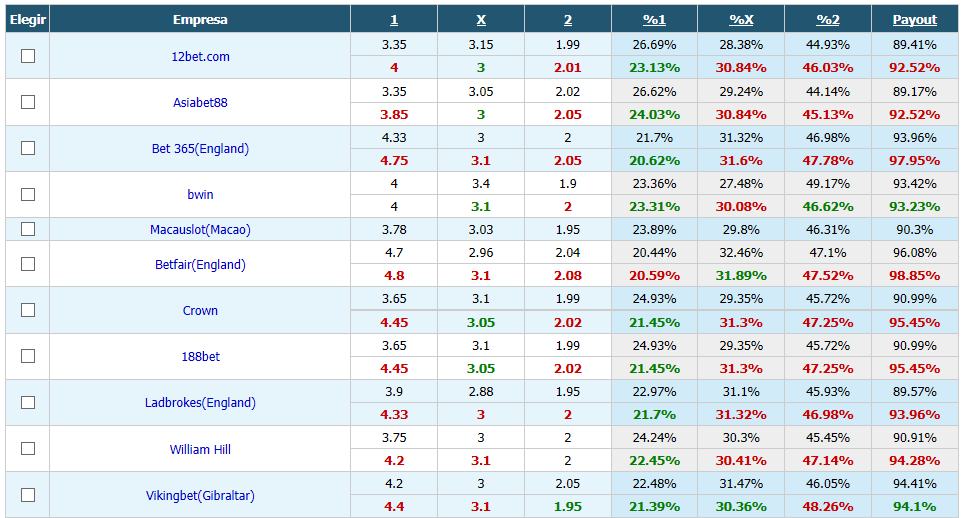Open the Bet 365(England) link
This screenshot has height=518, width=963.
[200, 149]
